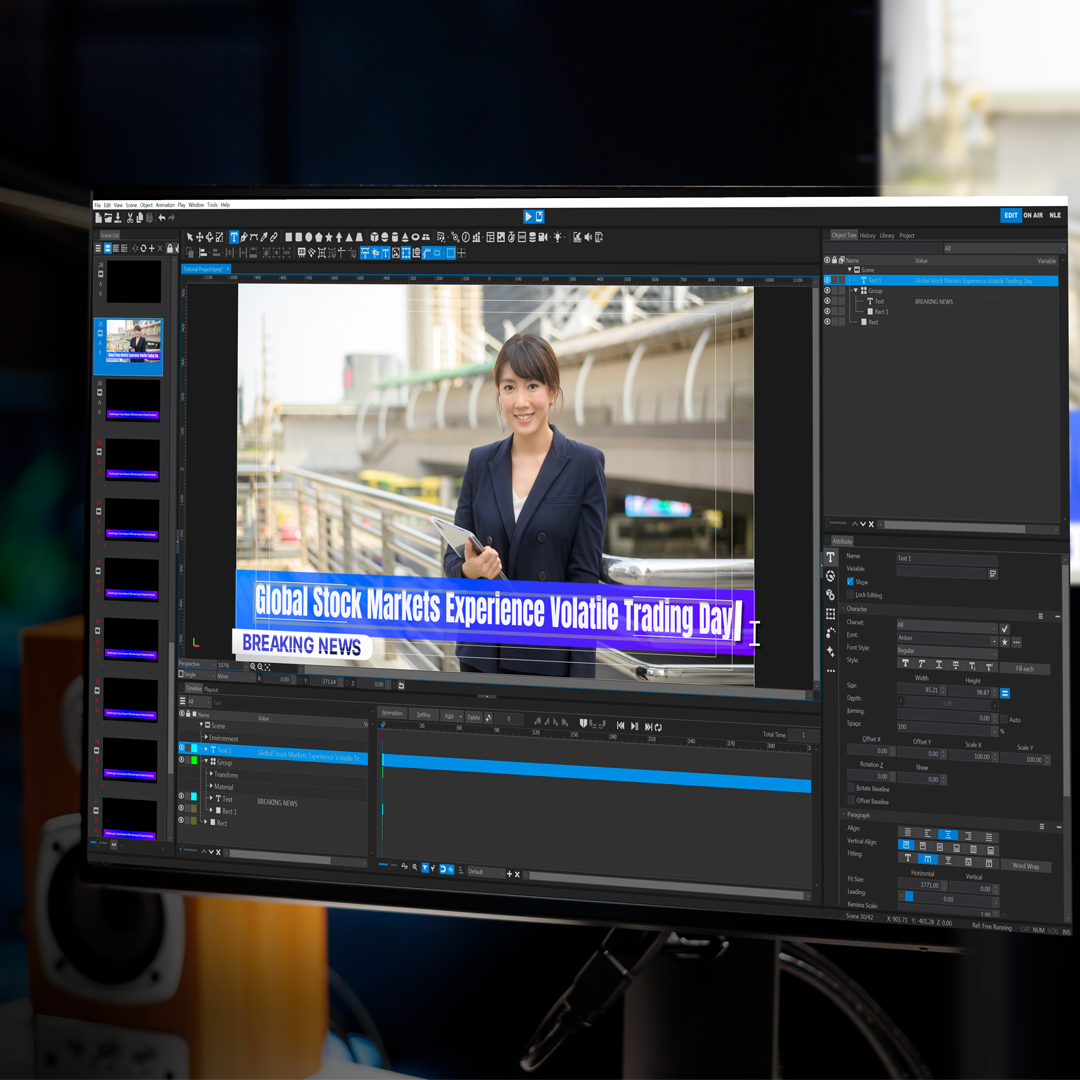
Task: Click the eyedropper tool
Action: 264,237
